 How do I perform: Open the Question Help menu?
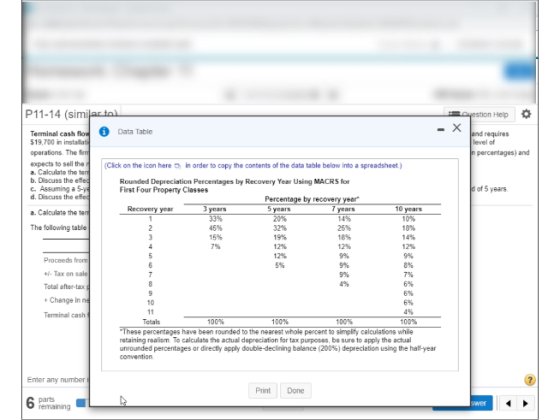coord(479,114)
